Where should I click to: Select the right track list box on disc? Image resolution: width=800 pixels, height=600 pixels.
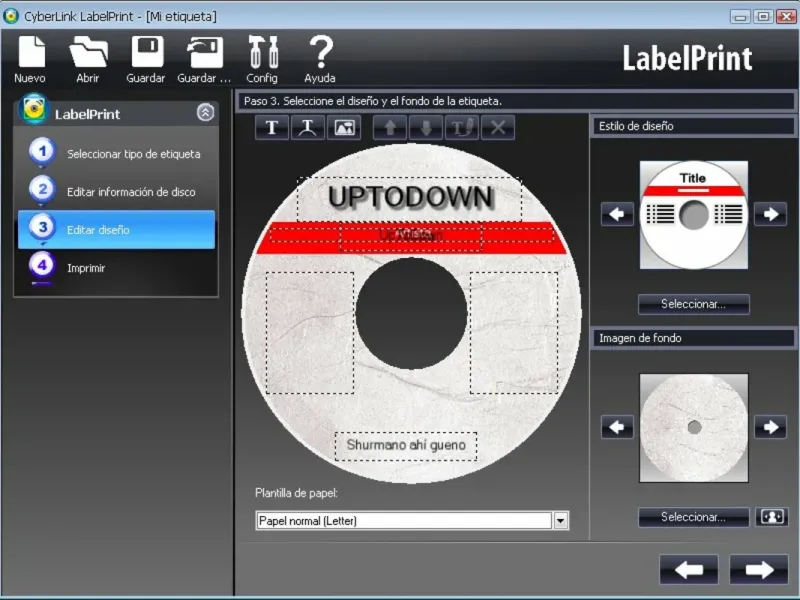pos(514,333)
